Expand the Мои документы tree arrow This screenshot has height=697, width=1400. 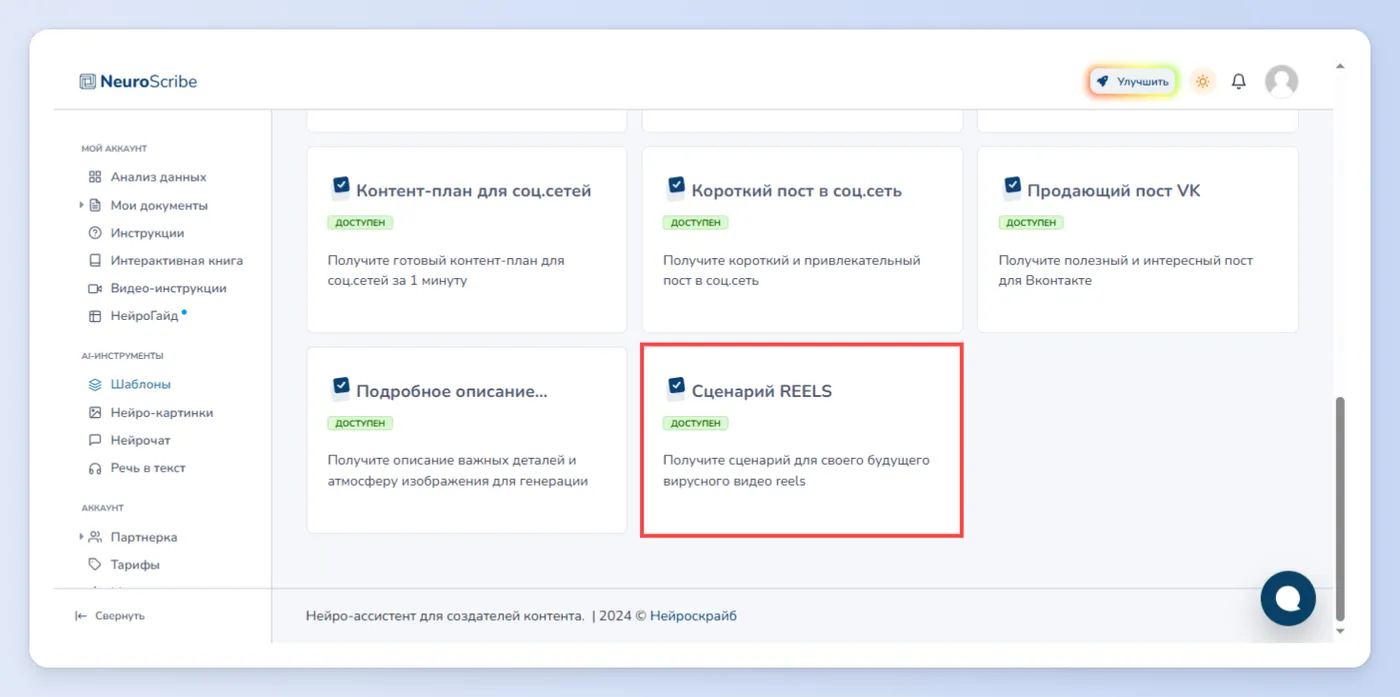coord(81,205)
